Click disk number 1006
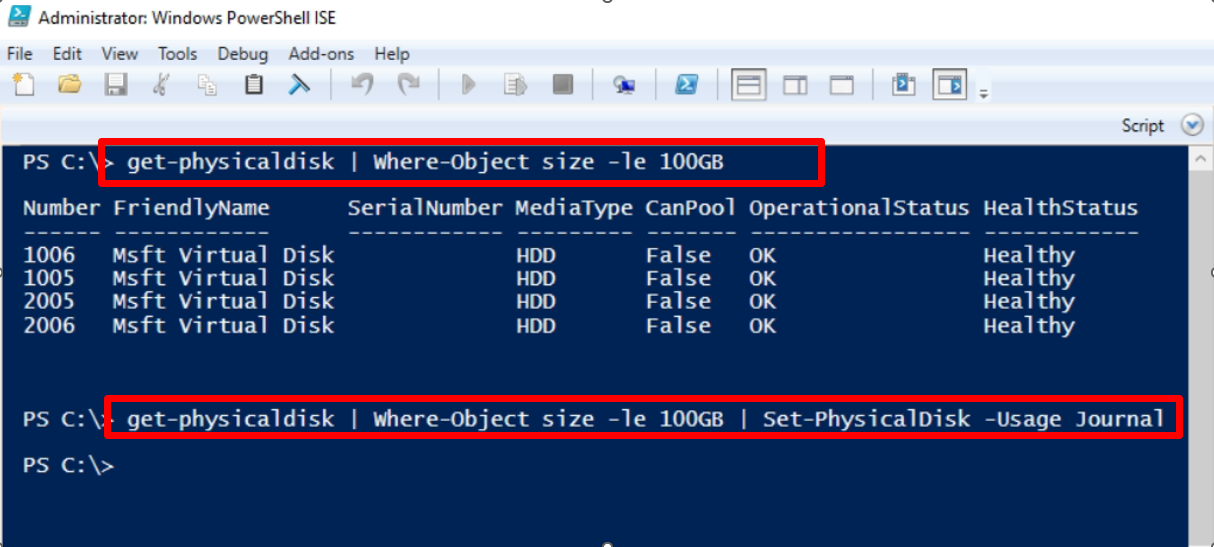This screenshot has width=1214, height=547. click(x=48, y=255)
